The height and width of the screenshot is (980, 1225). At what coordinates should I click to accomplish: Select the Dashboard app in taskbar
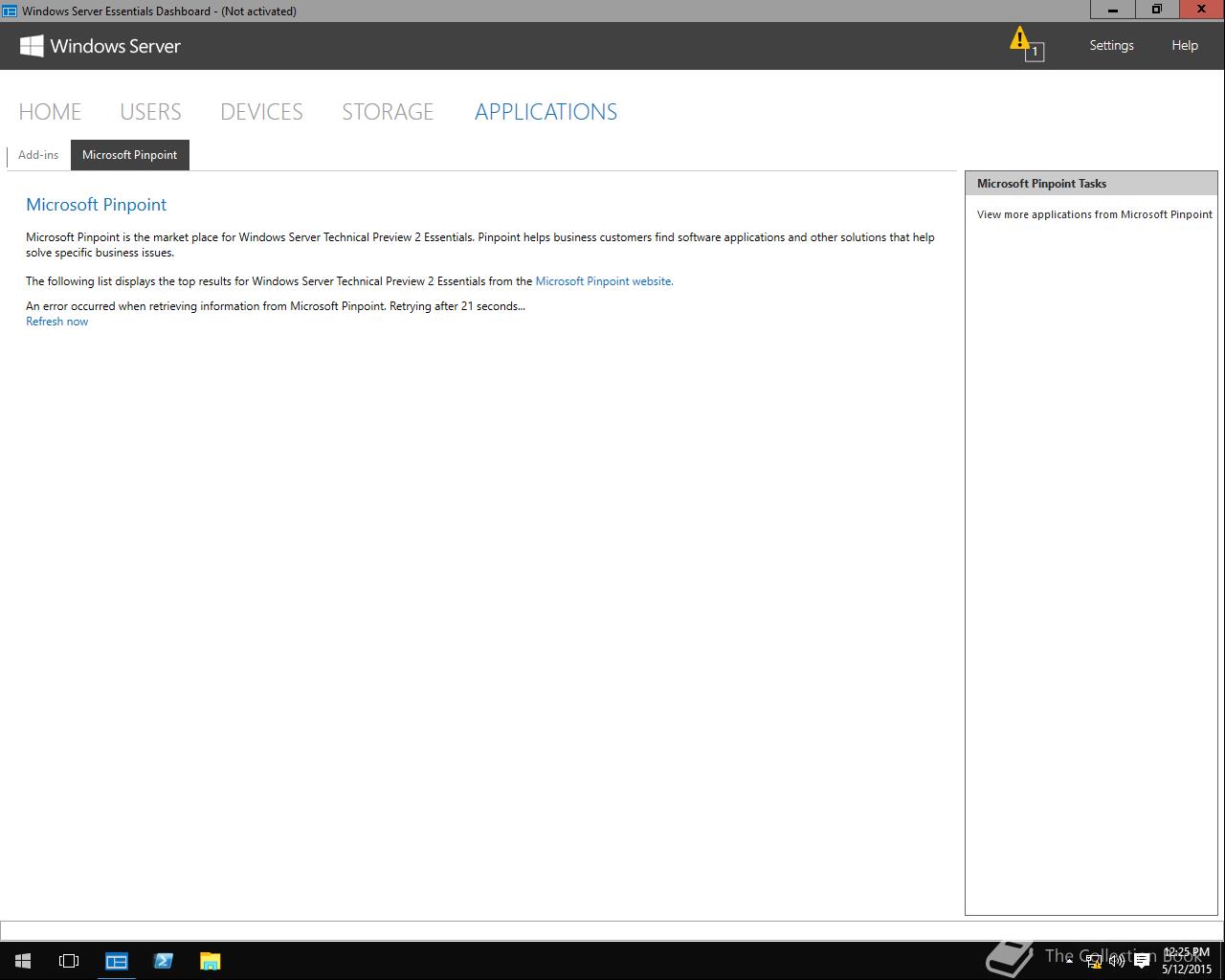pyautogui.click(x=117, y=961)
